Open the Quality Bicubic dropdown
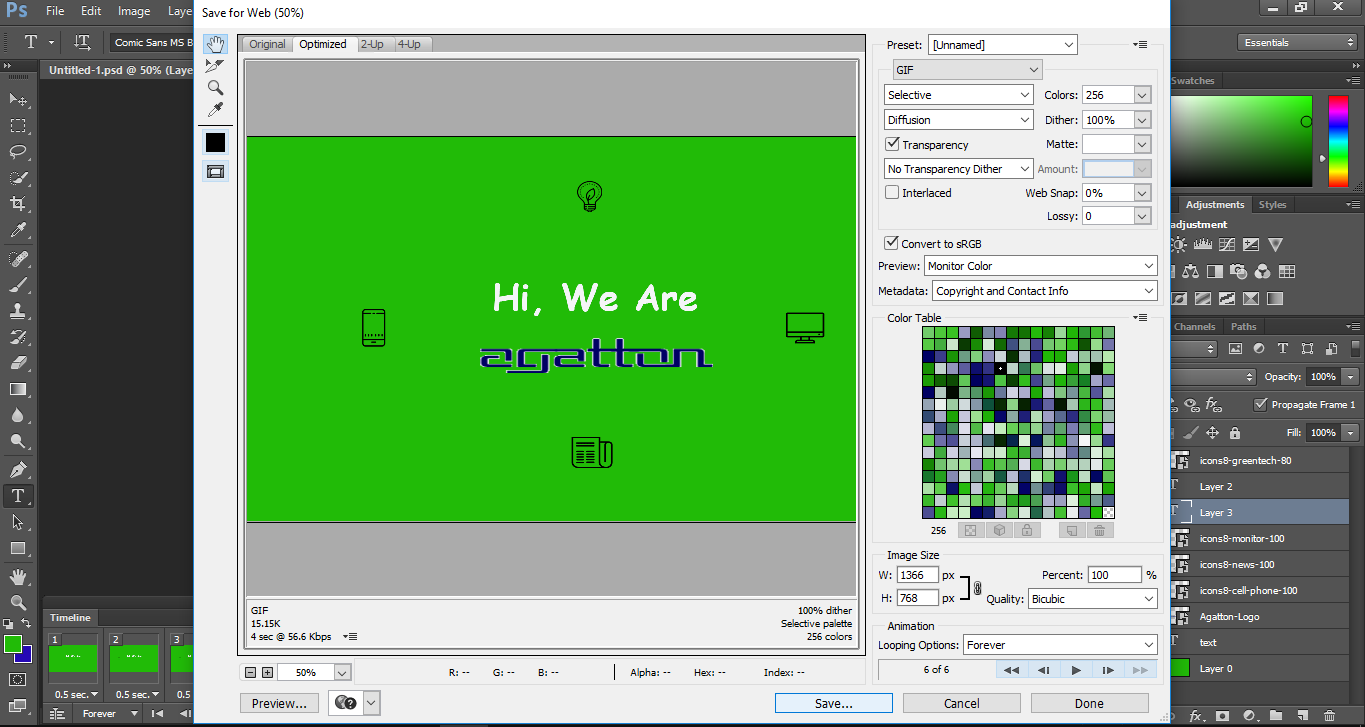The width and height of the screenshot is (1365, 727). (1093, 599)
